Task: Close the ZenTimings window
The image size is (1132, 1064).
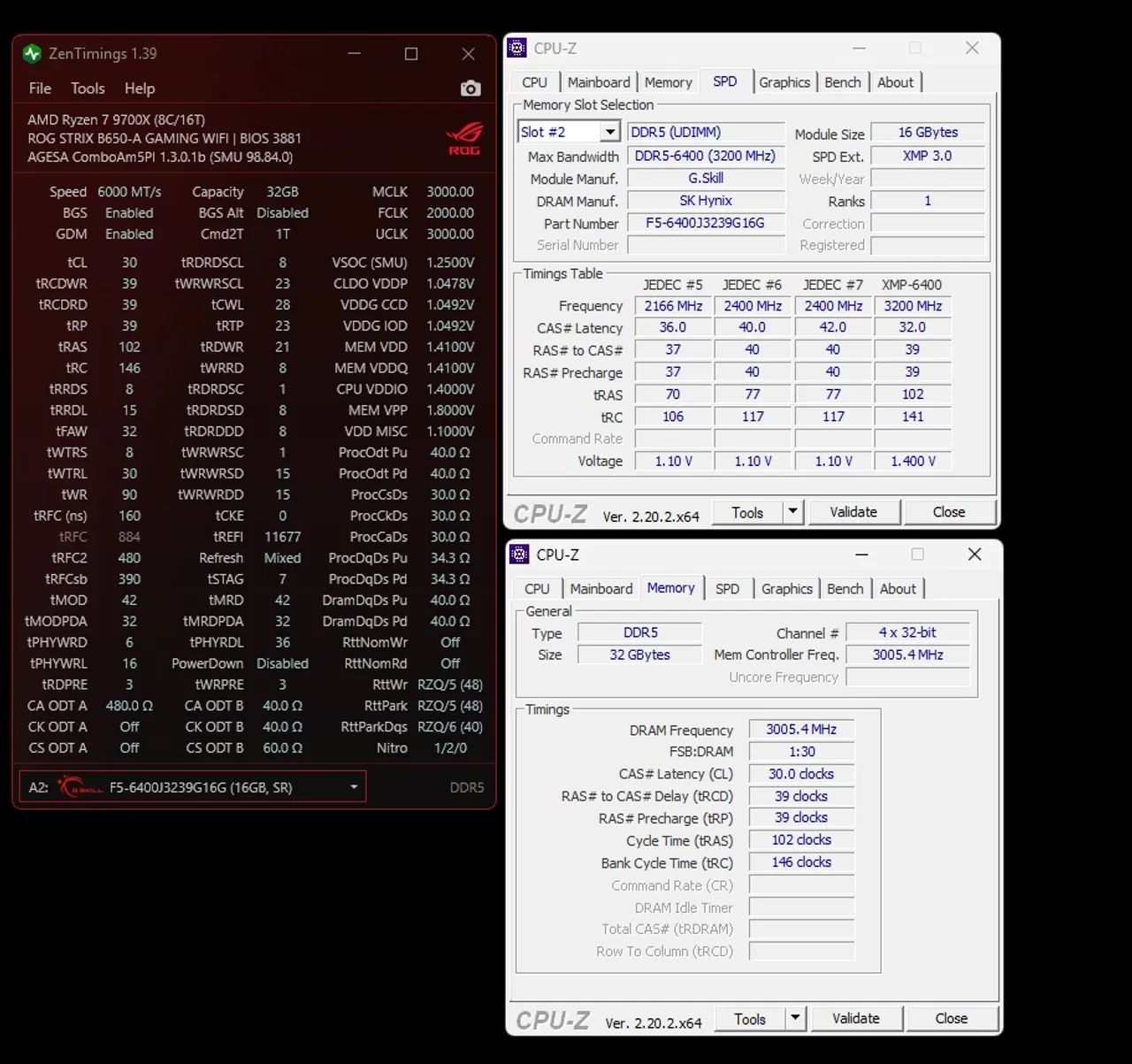Action: [469, 54]
